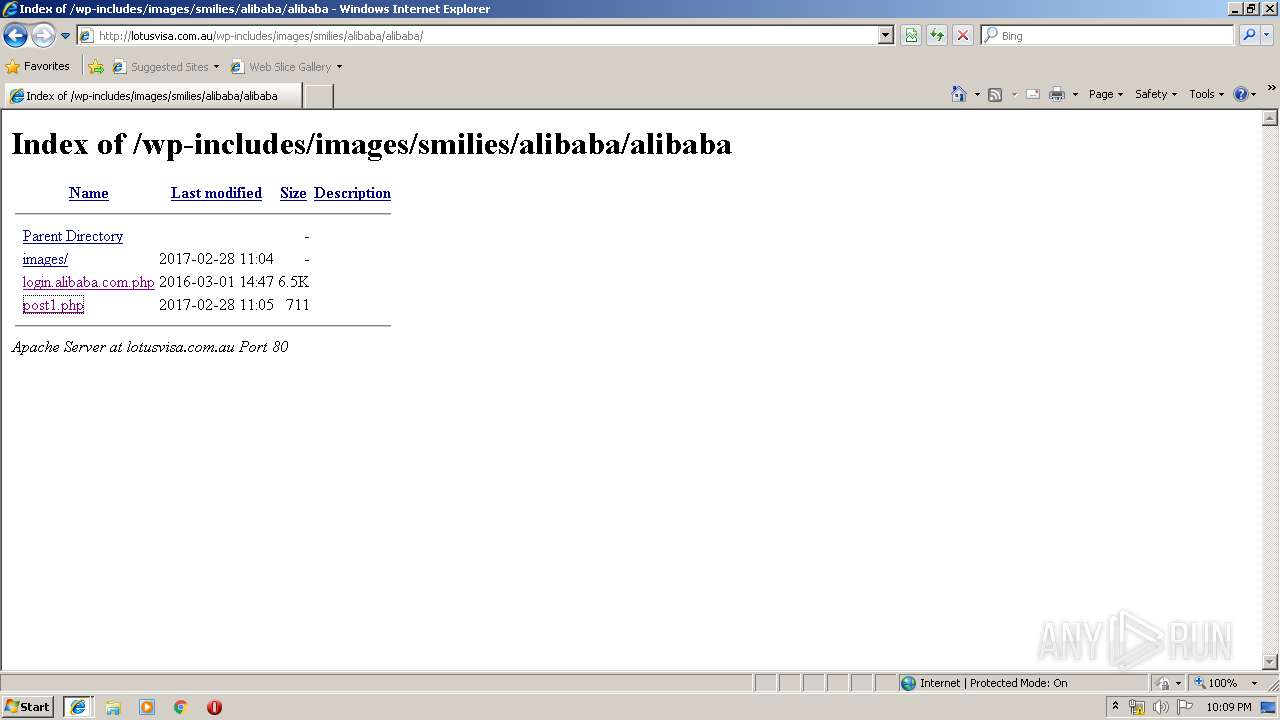Image resolution: width=1280 pixels, height=720 pixels.
Task: Click the browser Forward button
Action: point(43,36)
